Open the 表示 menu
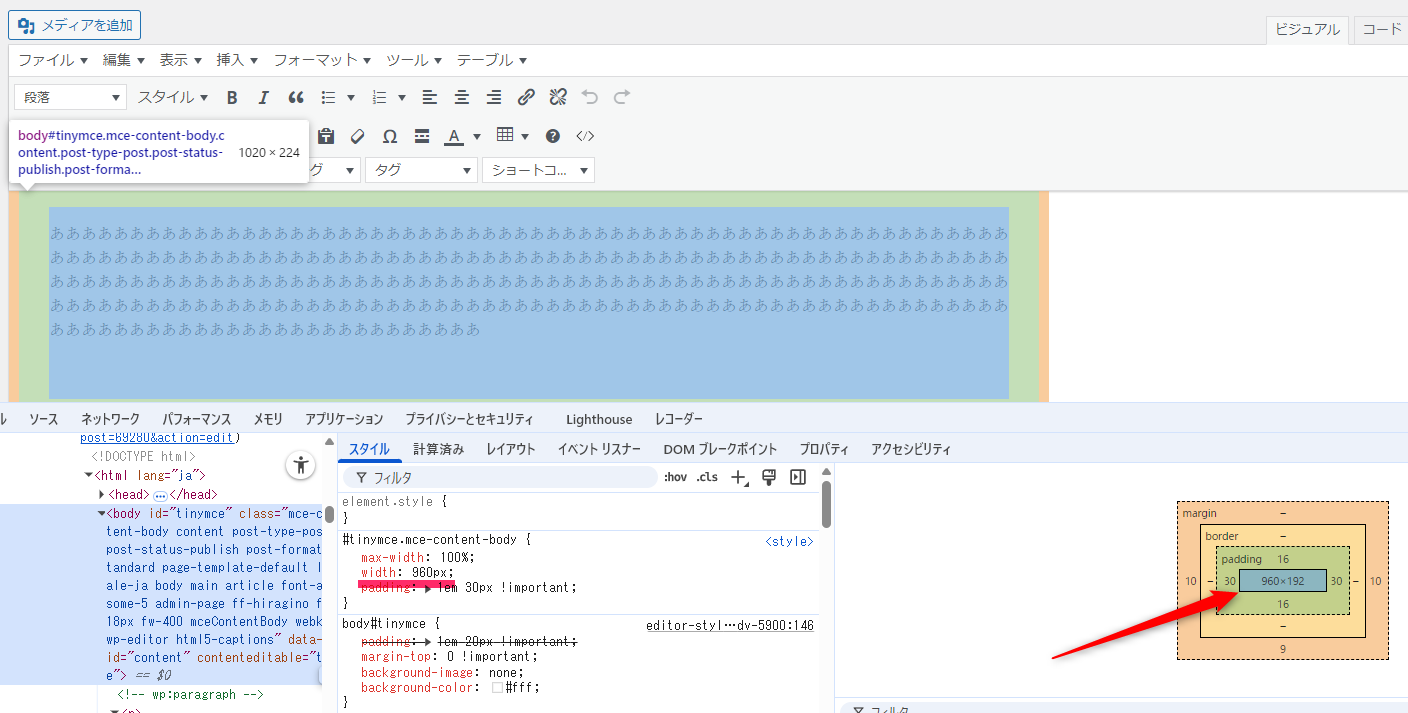The image size is (1408, 713). [181, 60]
